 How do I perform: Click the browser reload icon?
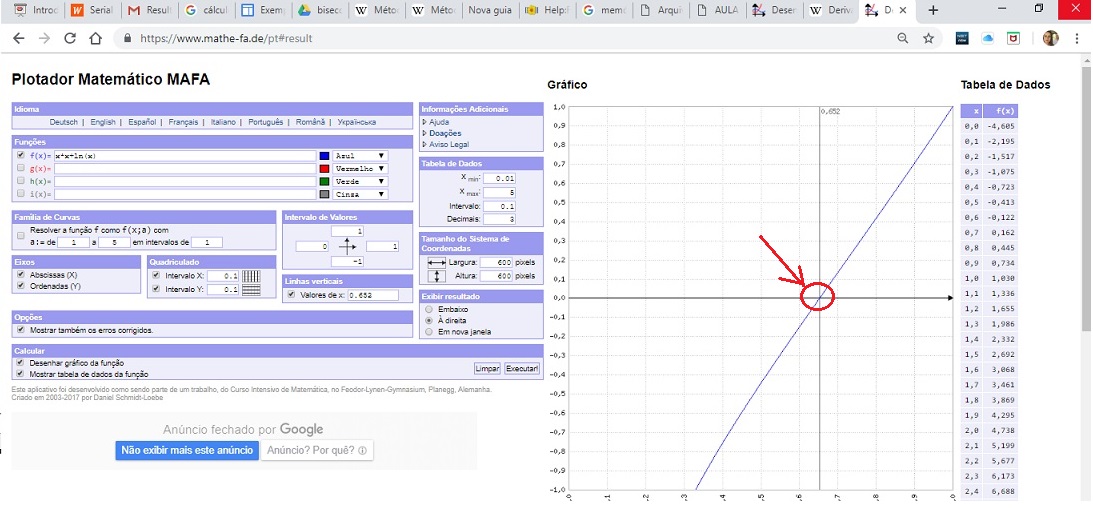tap(70, 39)
